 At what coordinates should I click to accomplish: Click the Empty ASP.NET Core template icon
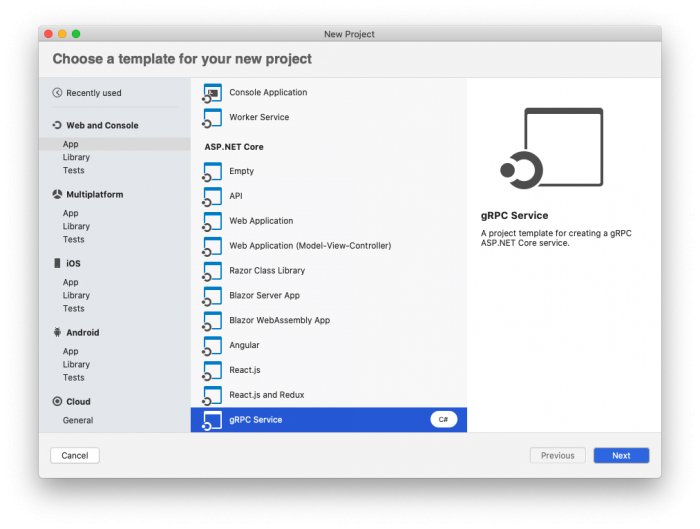click(x=212, y=172)
